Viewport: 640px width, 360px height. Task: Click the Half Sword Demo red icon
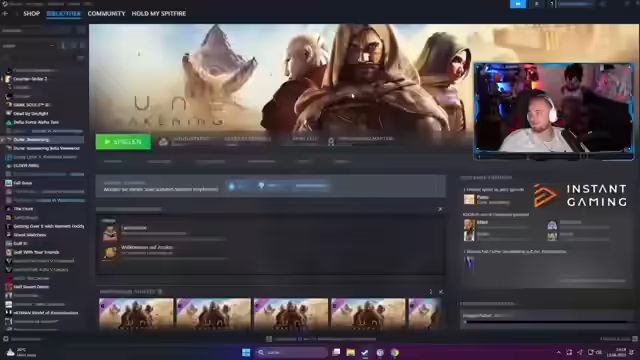click(8, 287)
